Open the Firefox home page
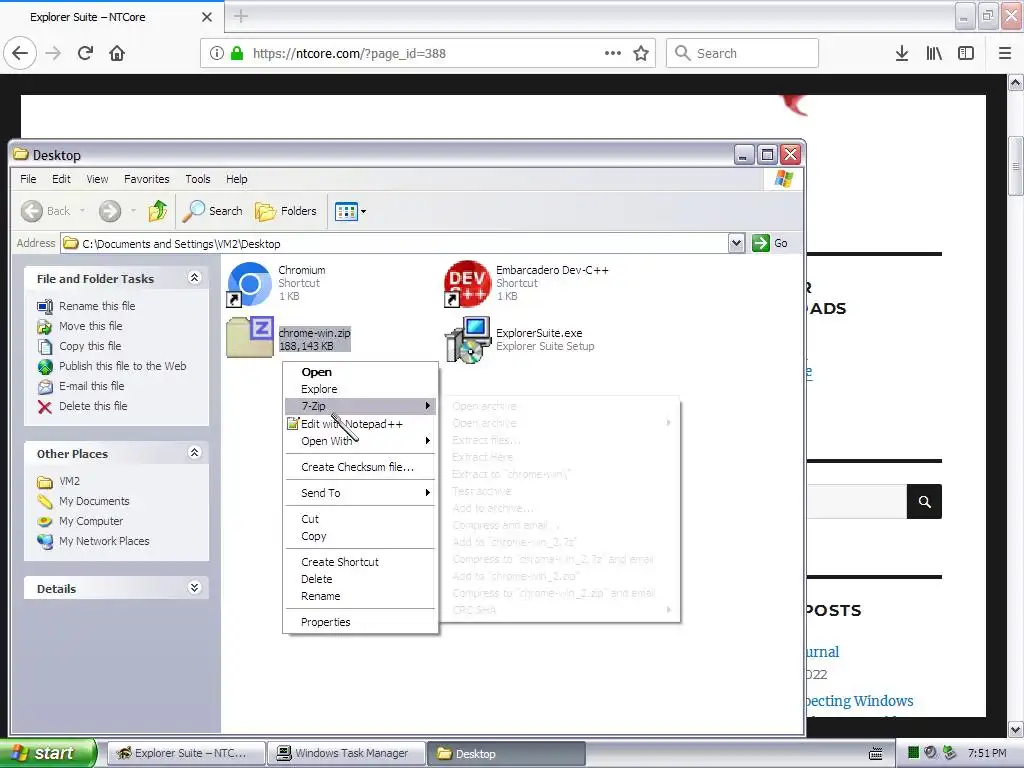Viewport: 1024px width, 768px height. (117, 53)
